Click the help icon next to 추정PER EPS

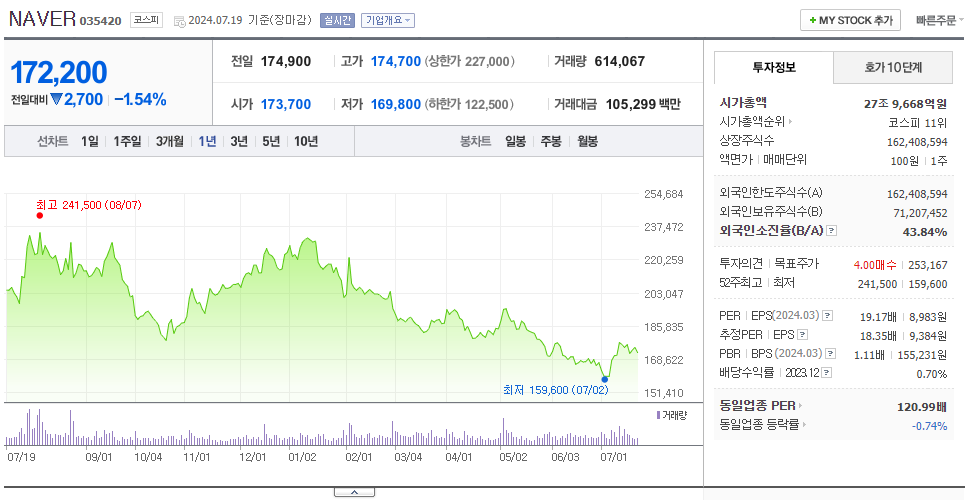pos(802,335)
